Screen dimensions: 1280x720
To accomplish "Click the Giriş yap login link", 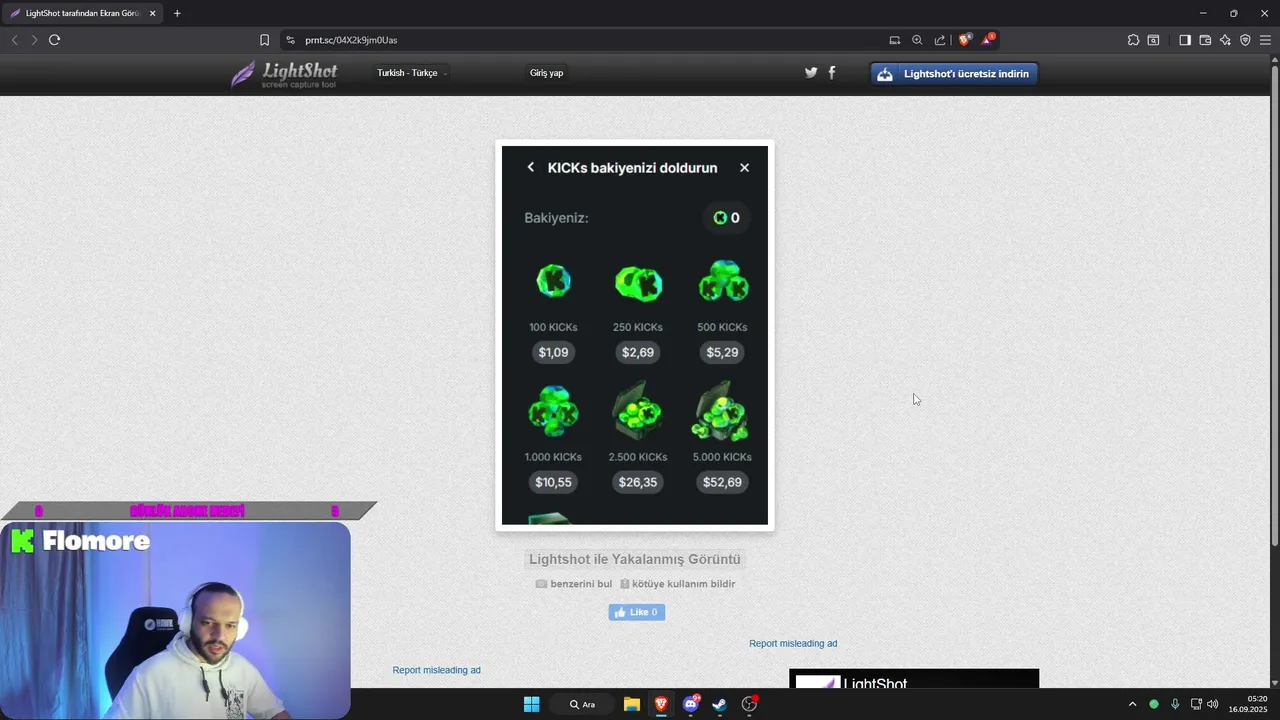I will pos(546,73).
